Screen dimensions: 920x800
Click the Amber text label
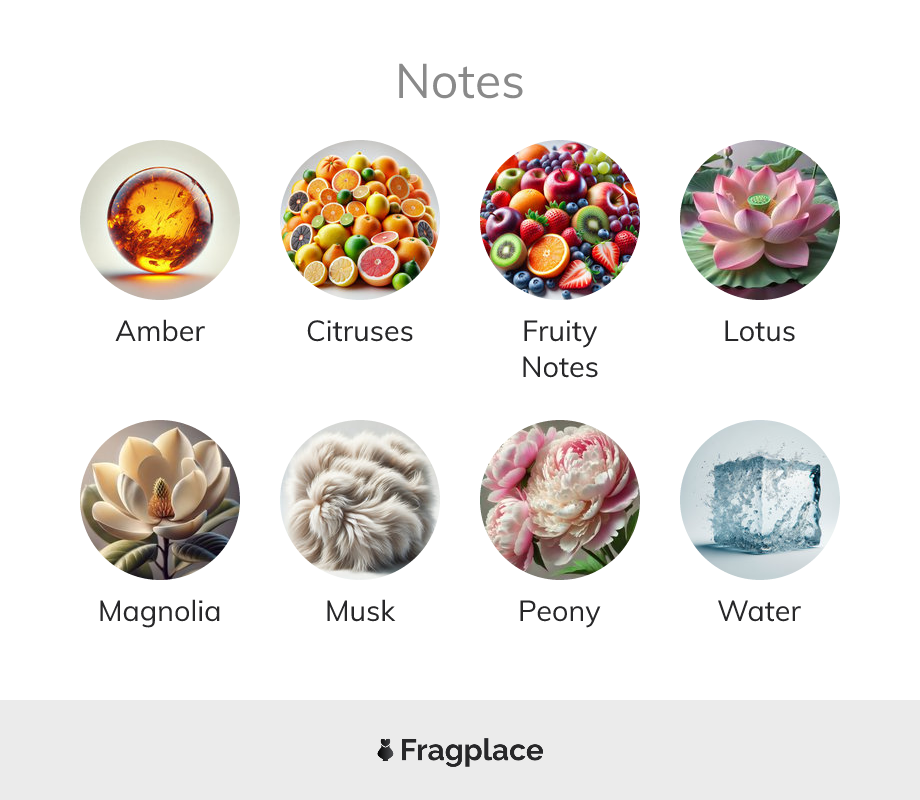click(x=160, y=332)
